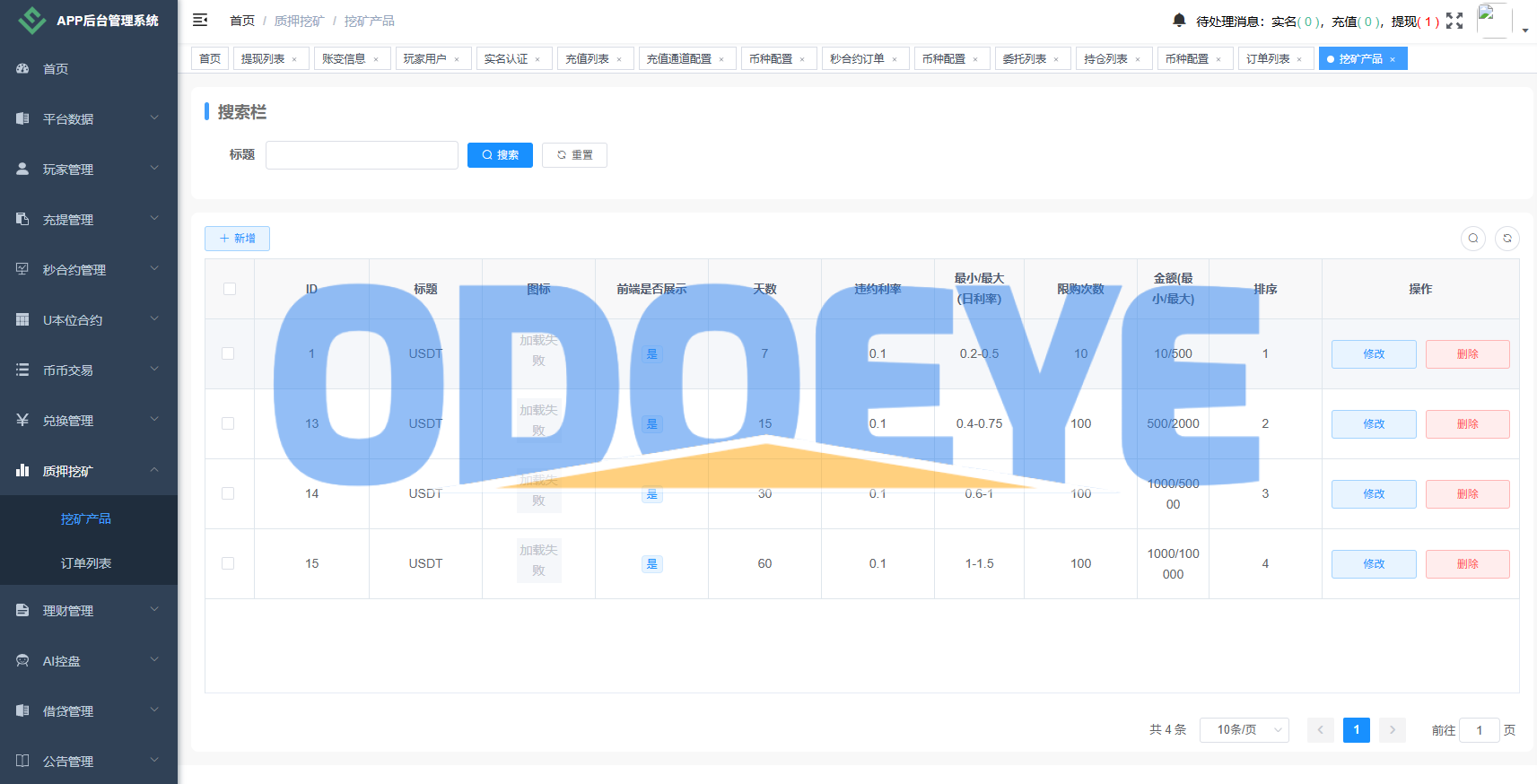The height and width of the screenshot is (784, 1537).
Task: Collapse the 质押挖矿 menu chevron
Action: (154, 469)
